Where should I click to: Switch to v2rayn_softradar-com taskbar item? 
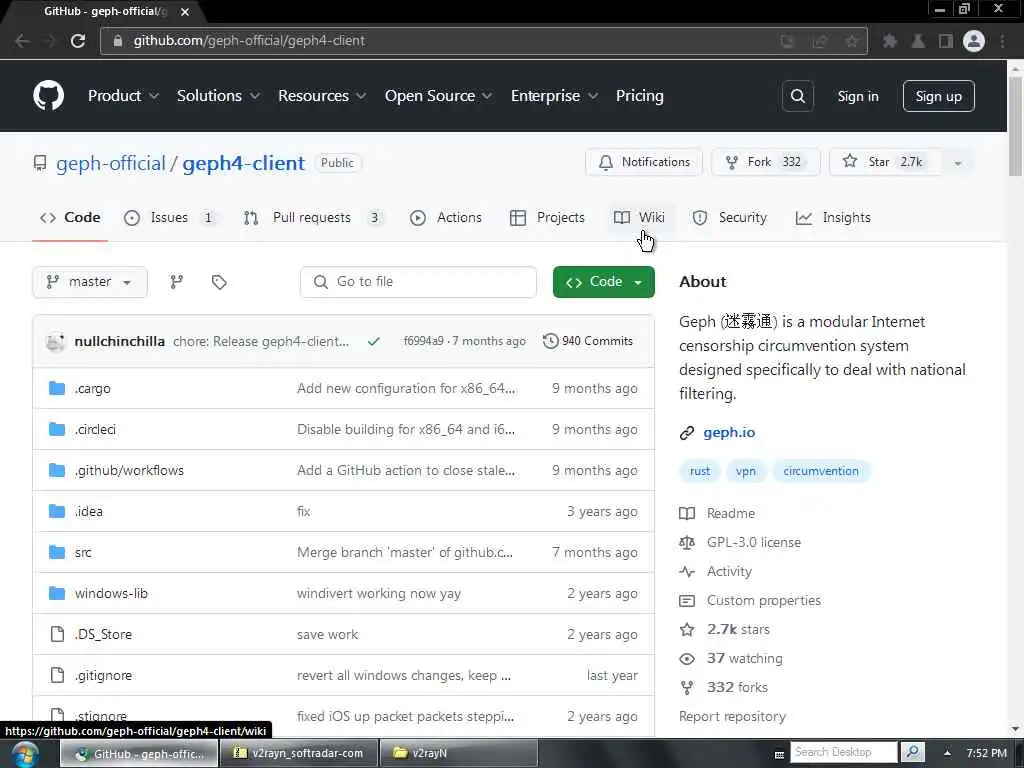tap(298, 753)
